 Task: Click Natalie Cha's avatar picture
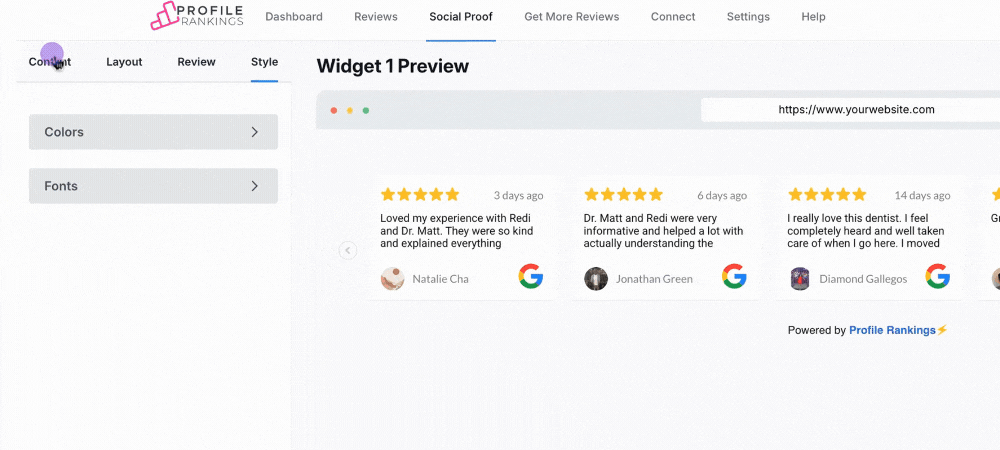393,279
